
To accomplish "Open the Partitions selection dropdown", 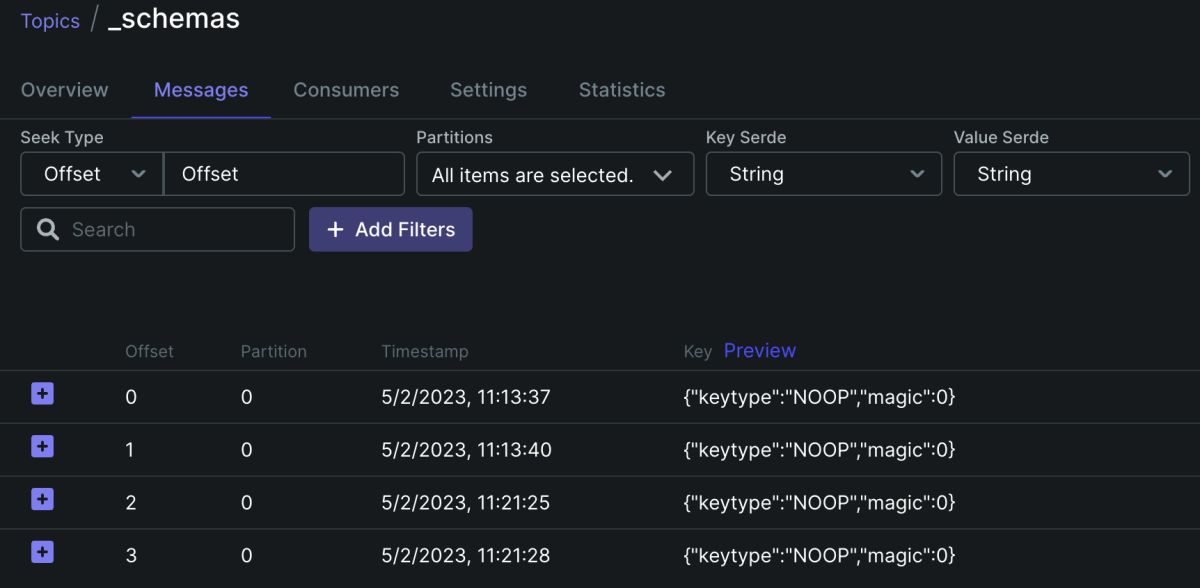I will coord(554,174).
